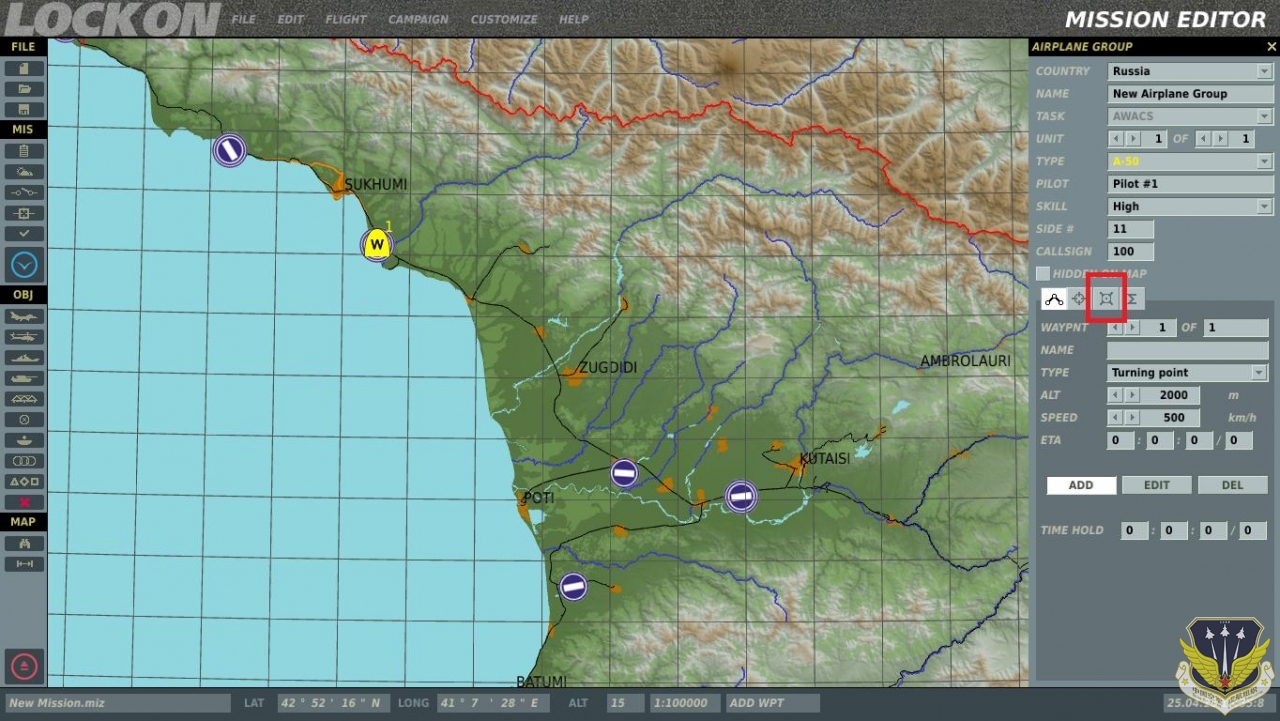Click the EDIT waypoint button
1280x721 pixels.
click(1157, 485)
